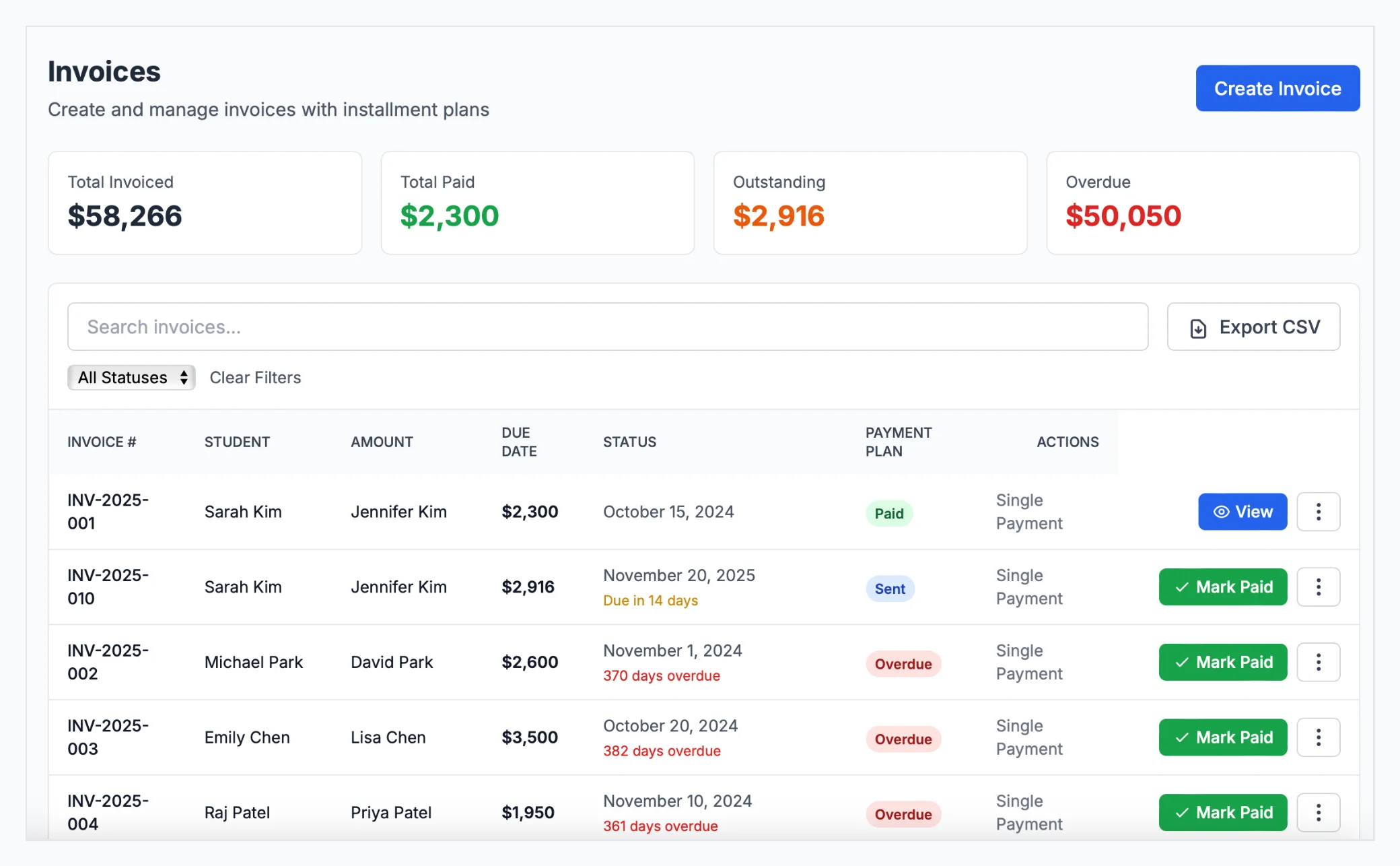Open the All Statuses filter dropdown
Screen dimensions: 1400x866
(131, 377)
